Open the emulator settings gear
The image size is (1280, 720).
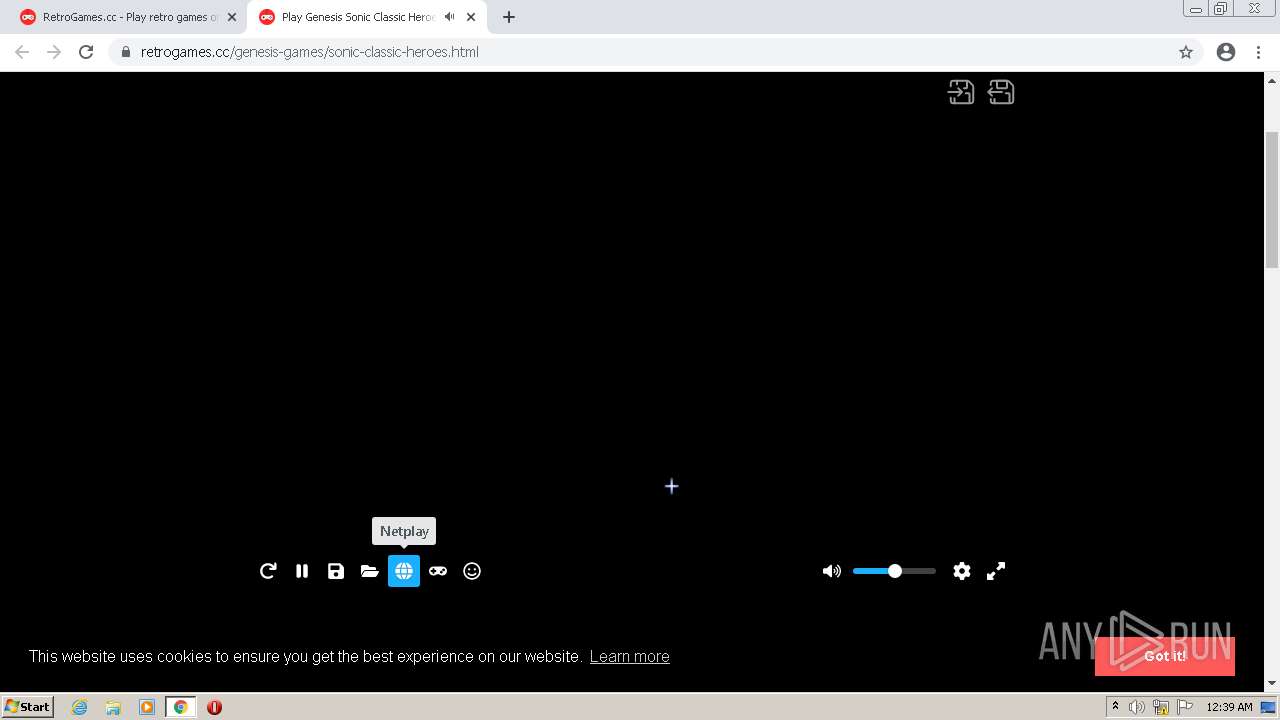[962, 571]
